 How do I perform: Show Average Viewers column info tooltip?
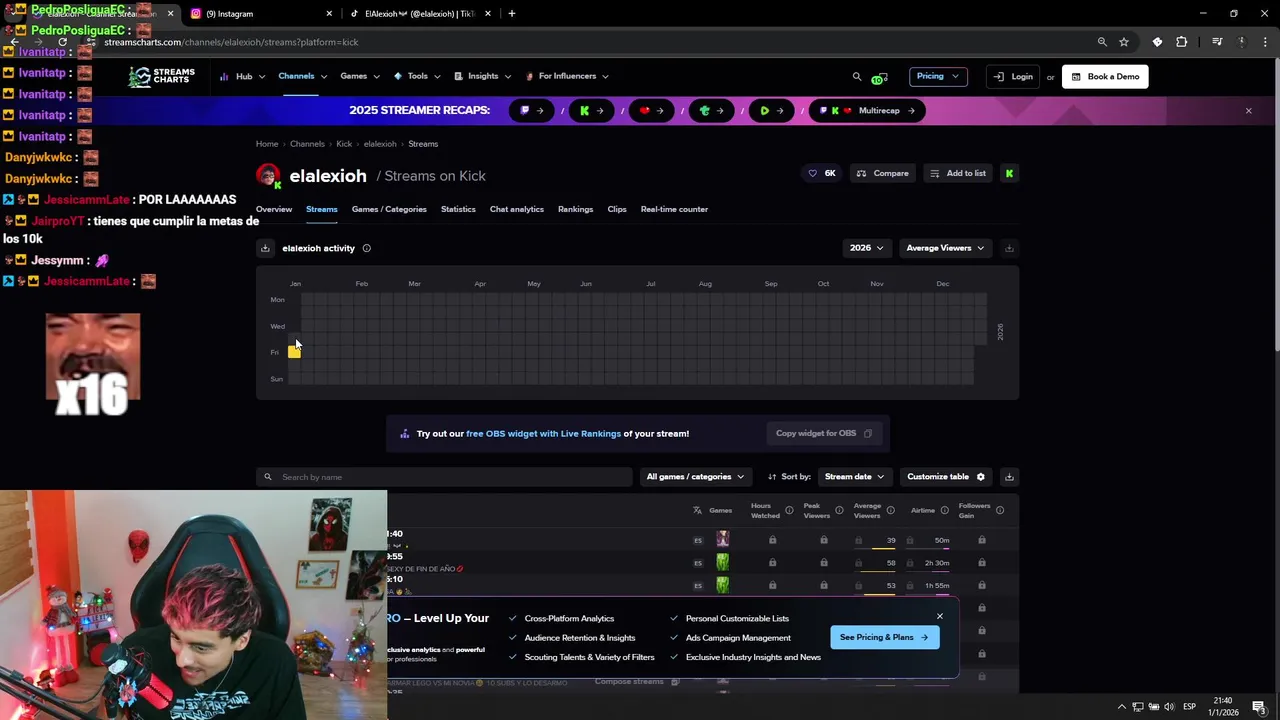point(889,510)
